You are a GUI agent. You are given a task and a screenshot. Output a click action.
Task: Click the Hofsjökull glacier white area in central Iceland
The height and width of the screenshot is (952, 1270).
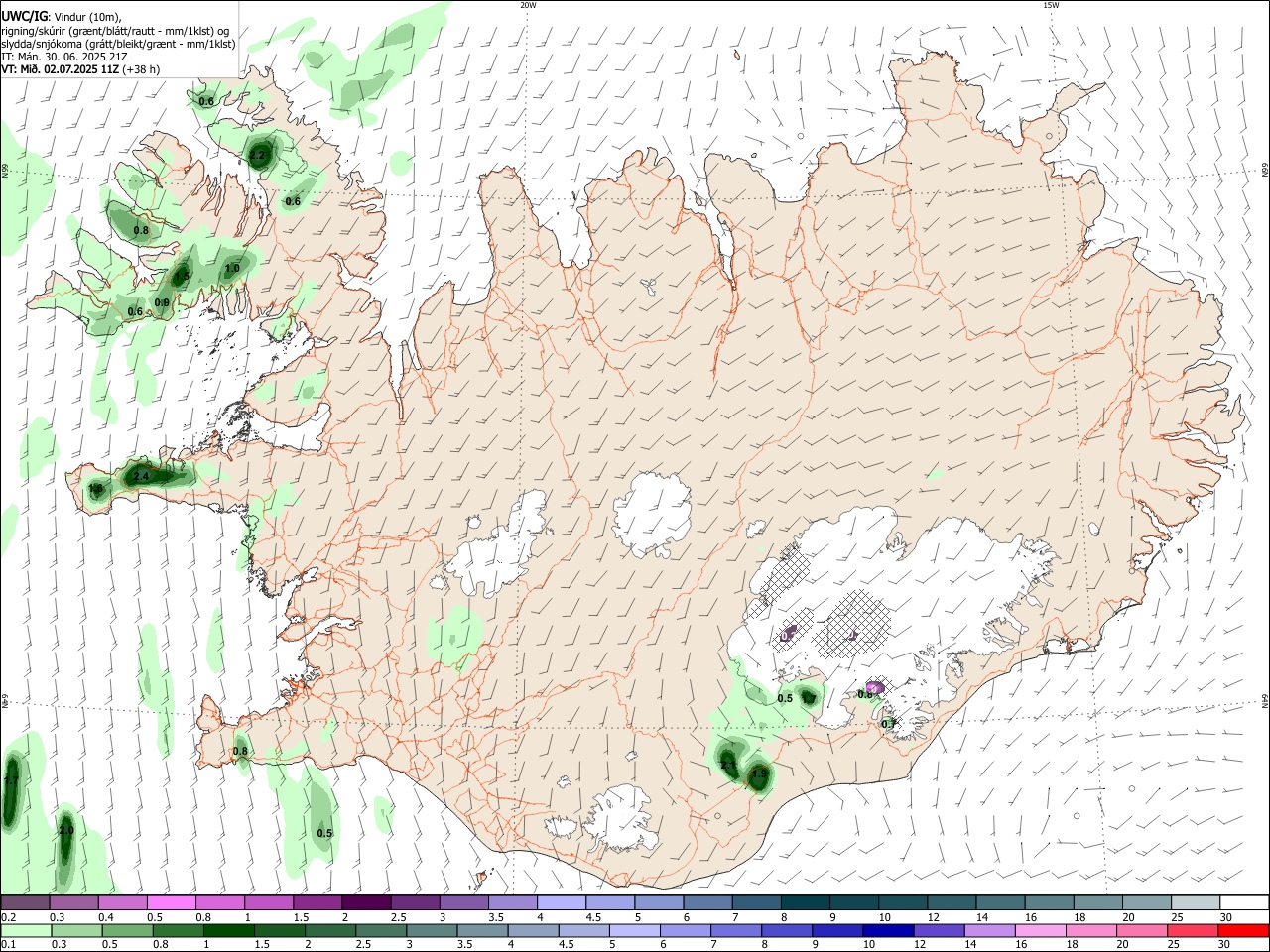[x=652, y=515]
